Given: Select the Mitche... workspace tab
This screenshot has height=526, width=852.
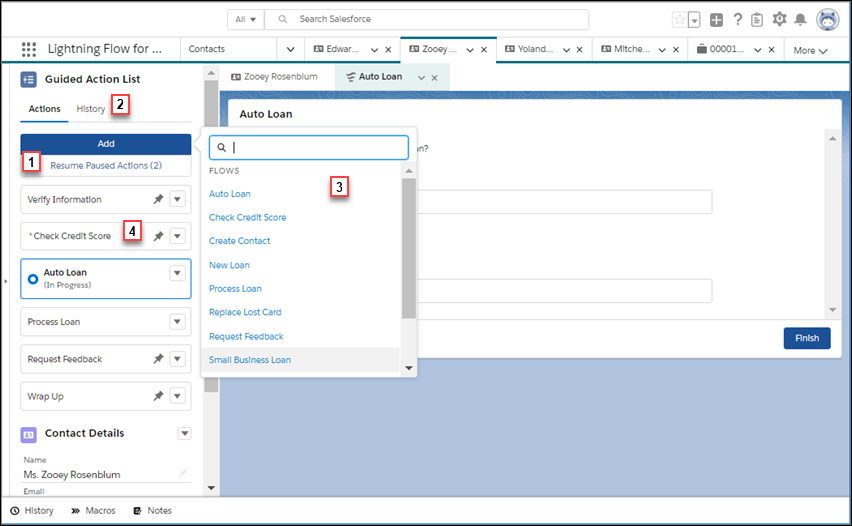Looking at the screenshot, I should coord(625,49).
